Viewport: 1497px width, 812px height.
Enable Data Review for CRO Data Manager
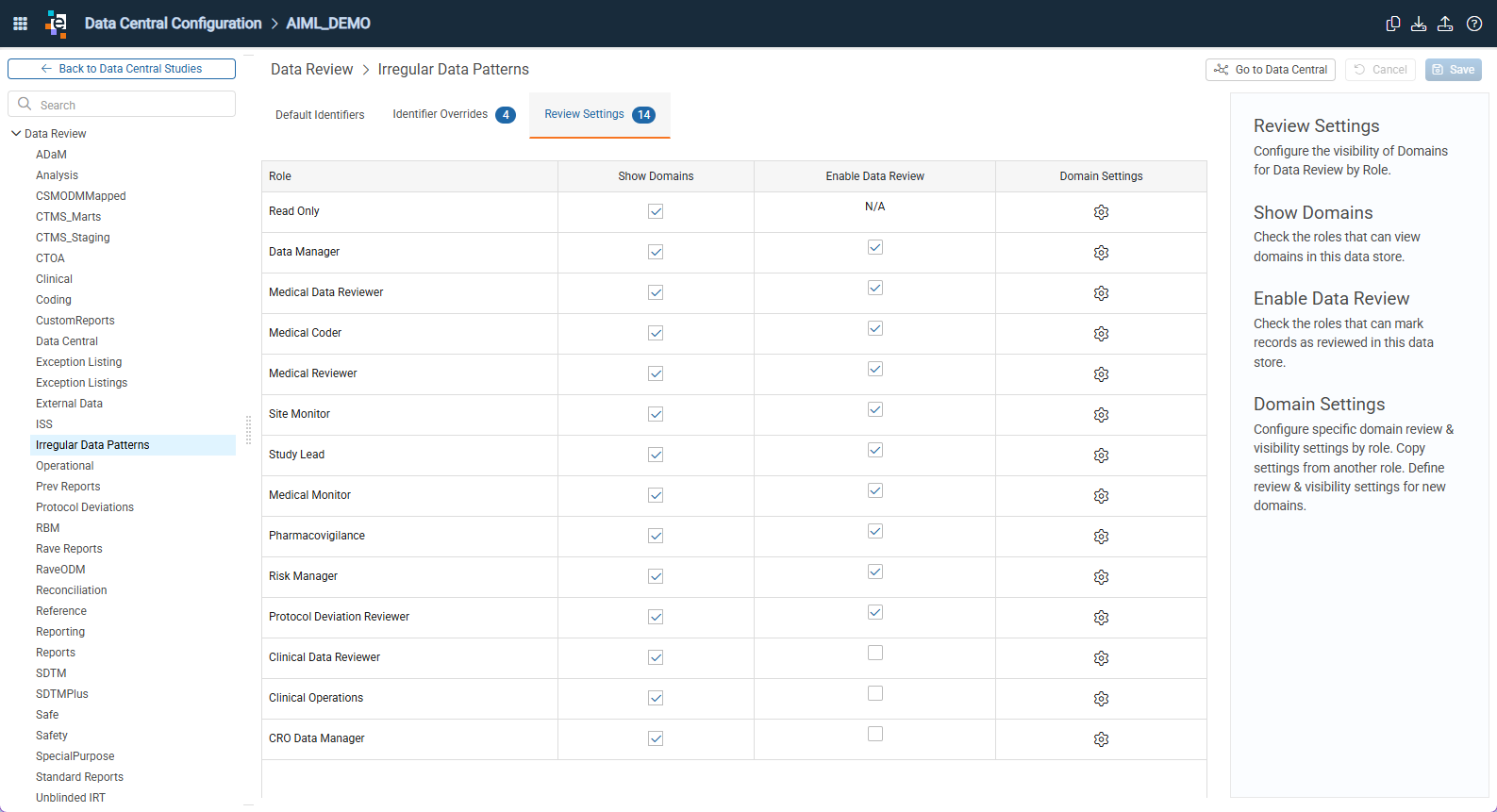coord(875,734)
